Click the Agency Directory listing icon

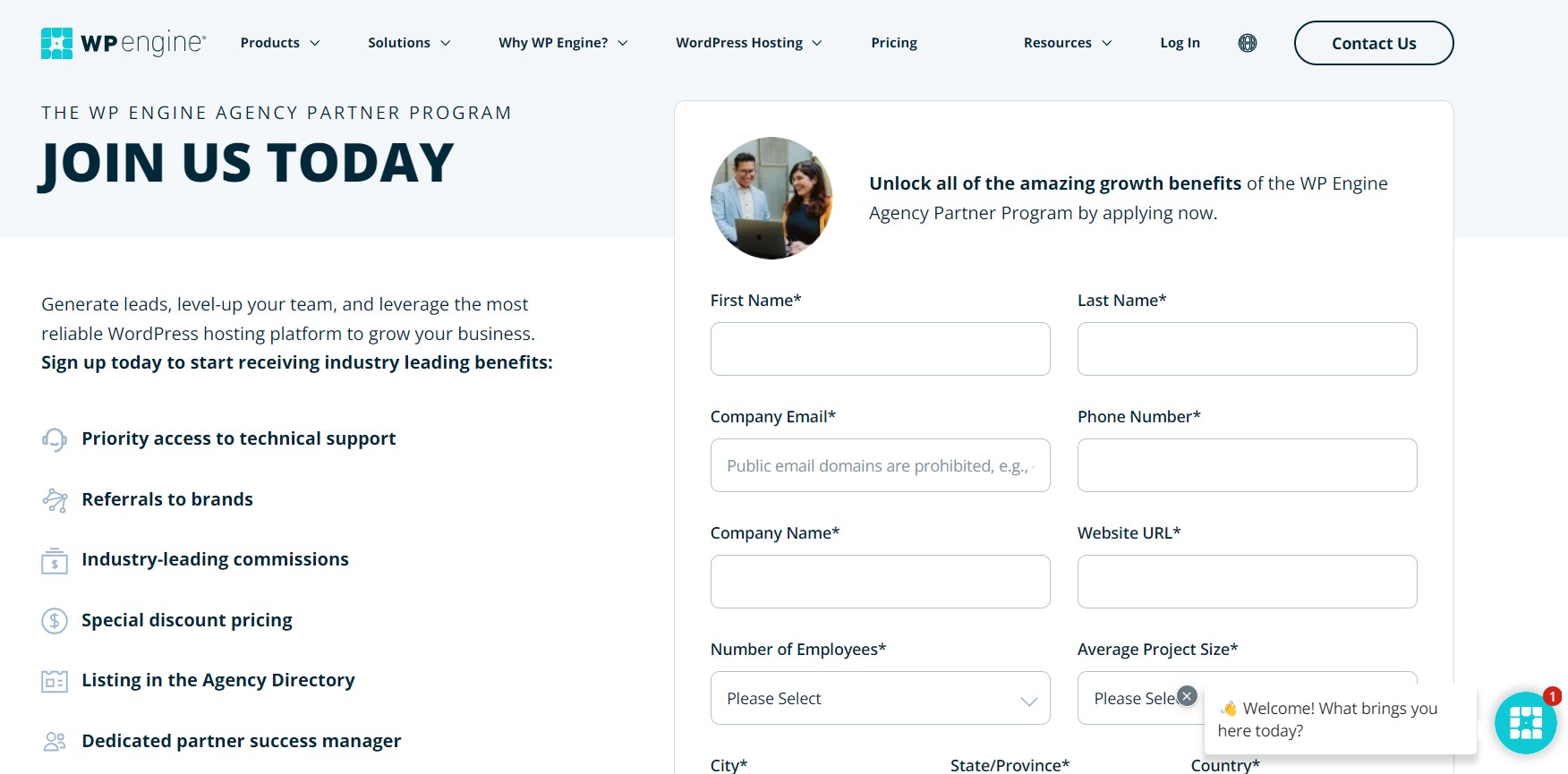pyautogui.click(x=55, y=681)
